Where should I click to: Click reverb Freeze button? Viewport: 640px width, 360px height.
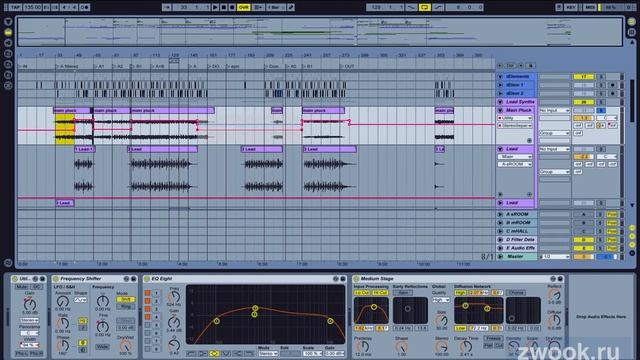point(493,338)
